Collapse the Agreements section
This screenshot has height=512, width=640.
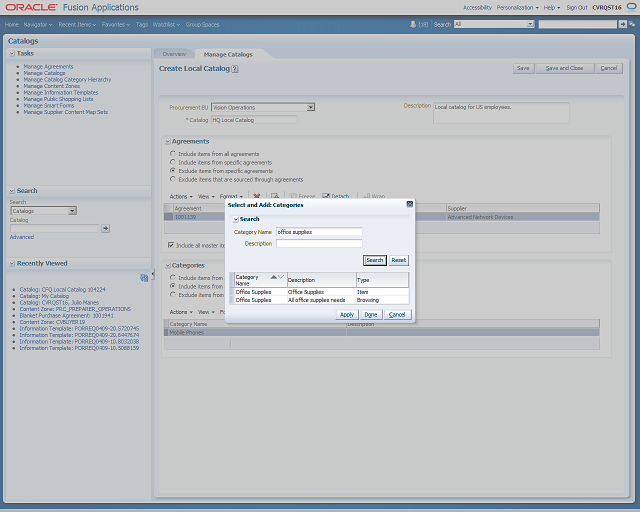pyautogui.click(x=168, y=142)
